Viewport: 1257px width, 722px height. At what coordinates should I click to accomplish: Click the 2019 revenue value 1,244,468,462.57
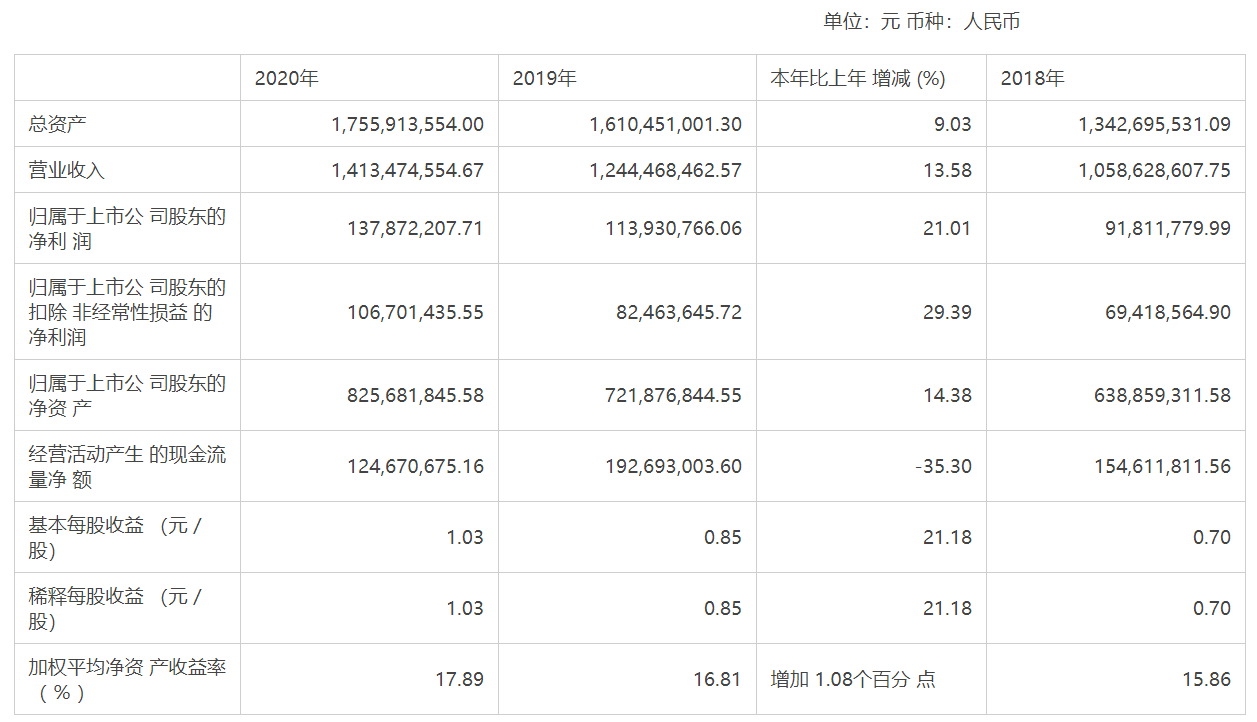coord(665,170)
